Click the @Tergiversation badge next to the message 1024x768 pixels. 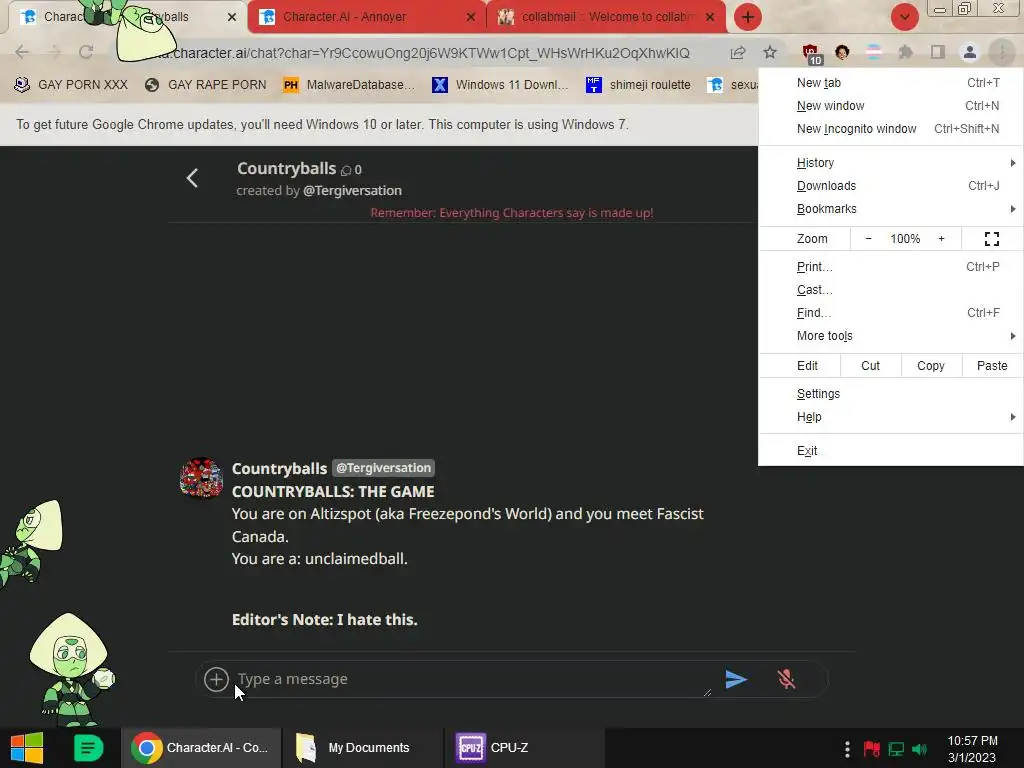coord(383,468)
